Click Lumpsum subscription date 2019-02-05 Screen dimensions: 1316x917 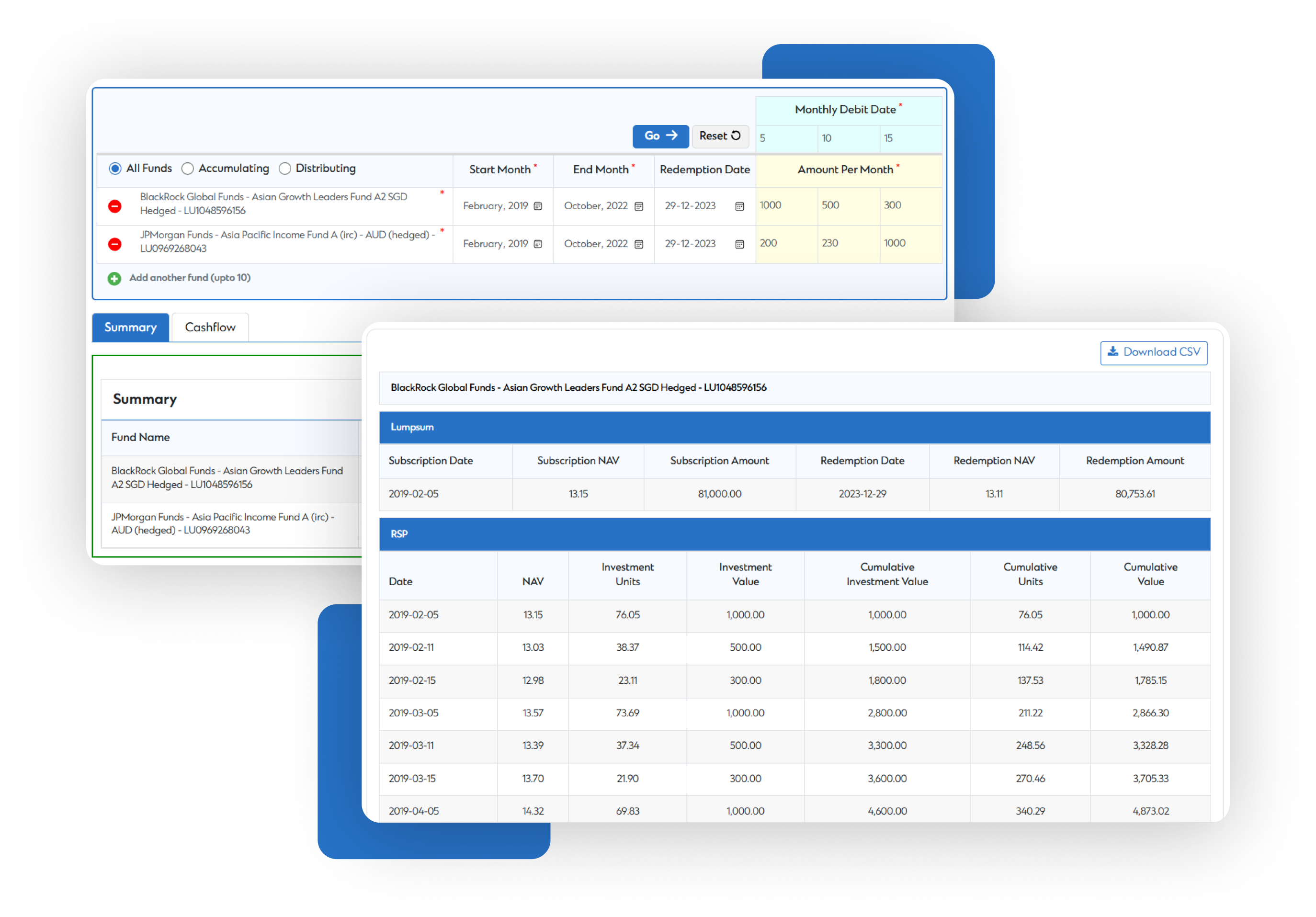click(413, 494)
